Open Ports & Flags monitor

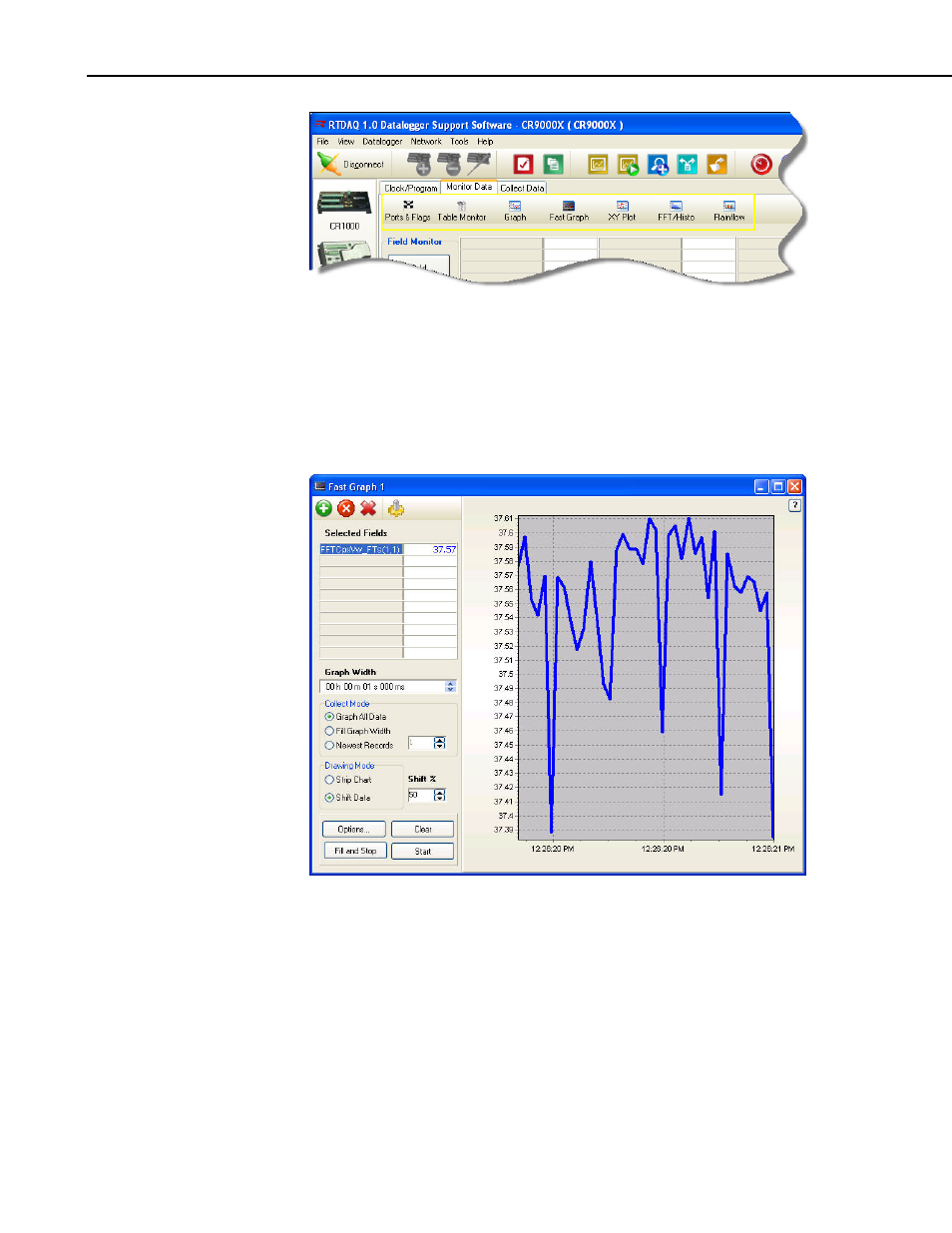(407, 211)
